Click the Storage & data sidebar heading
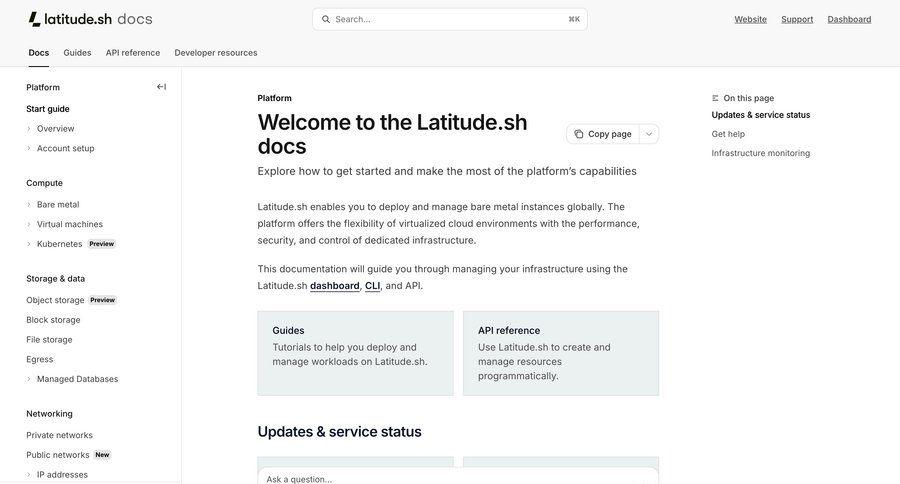Screen dimensions: 900x484 click(x=55, y=279)
